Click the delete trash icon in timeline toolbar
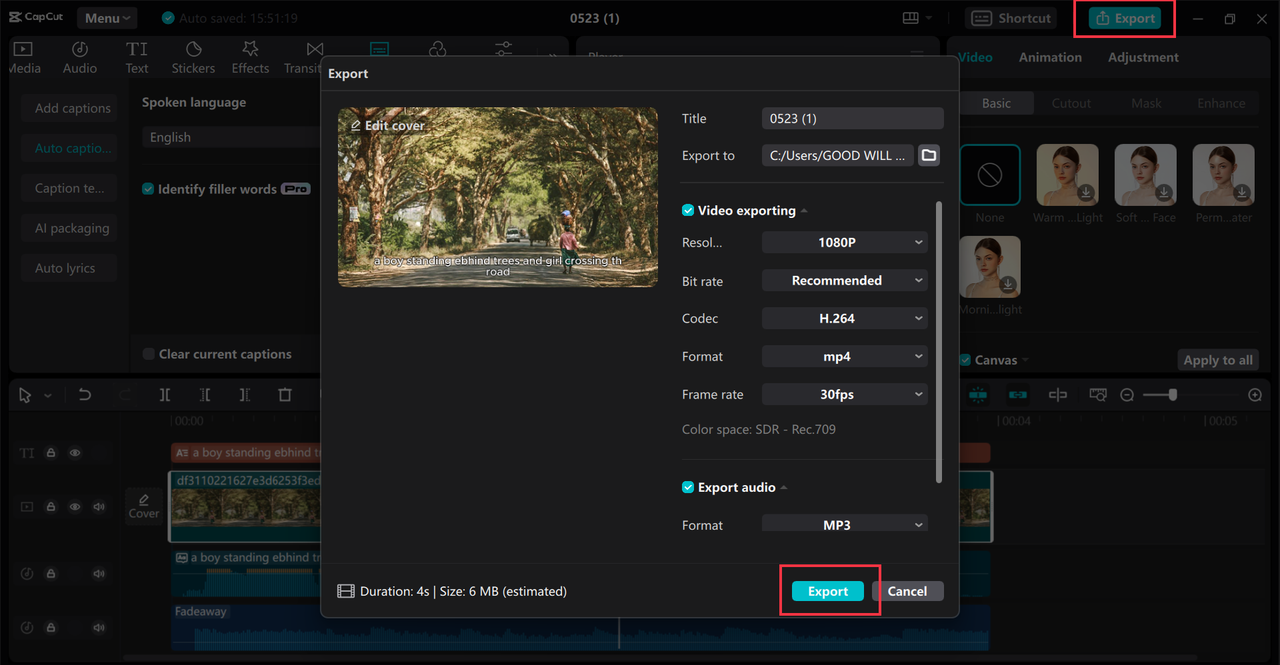The height and width of the screenshot is (665, 1280). coord(285,395)
